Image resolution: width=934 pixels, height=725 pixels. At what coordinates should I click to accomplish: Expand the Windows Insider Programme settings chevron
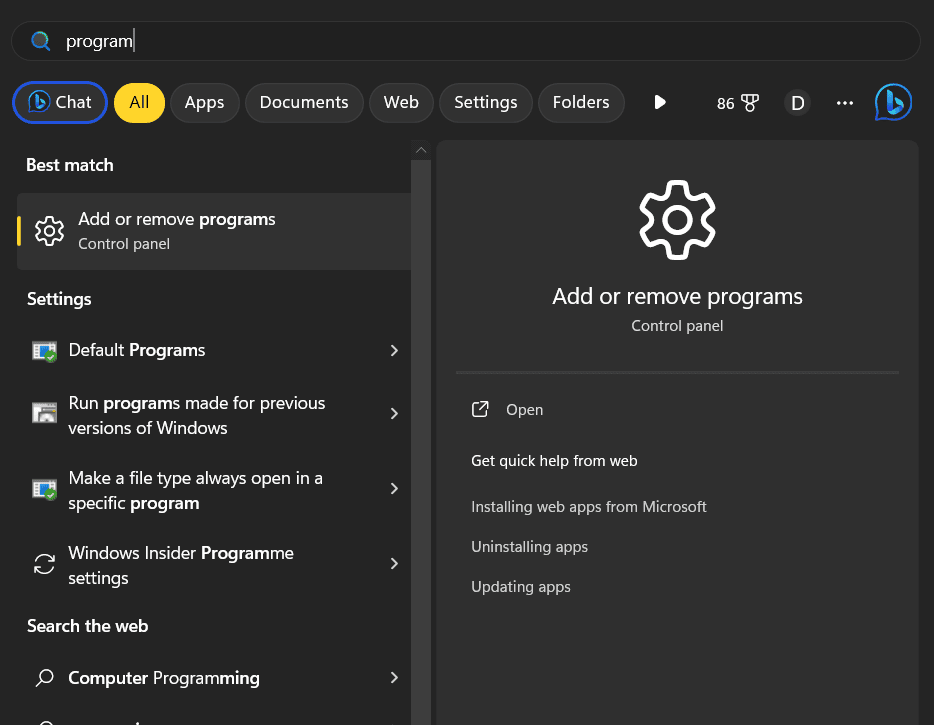(394, 564)
